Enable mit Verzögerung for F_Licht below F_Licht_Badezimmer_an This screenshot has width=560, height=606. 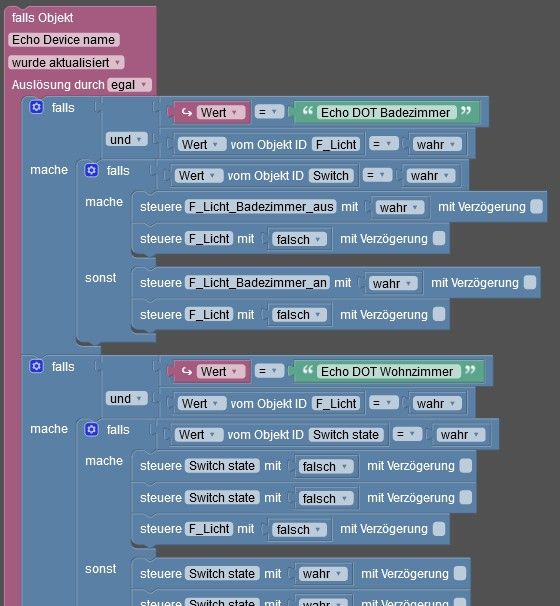coord(439,314)
